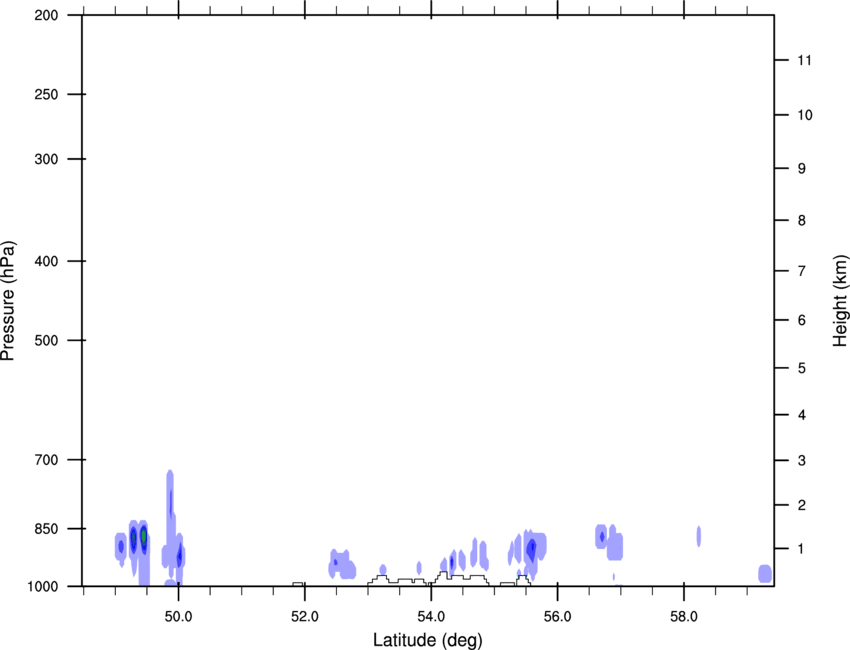The height and width of the screenshot is (650, 850).
Task: Click the 700 pressure tick label
Action: click(x=46, y=460)
